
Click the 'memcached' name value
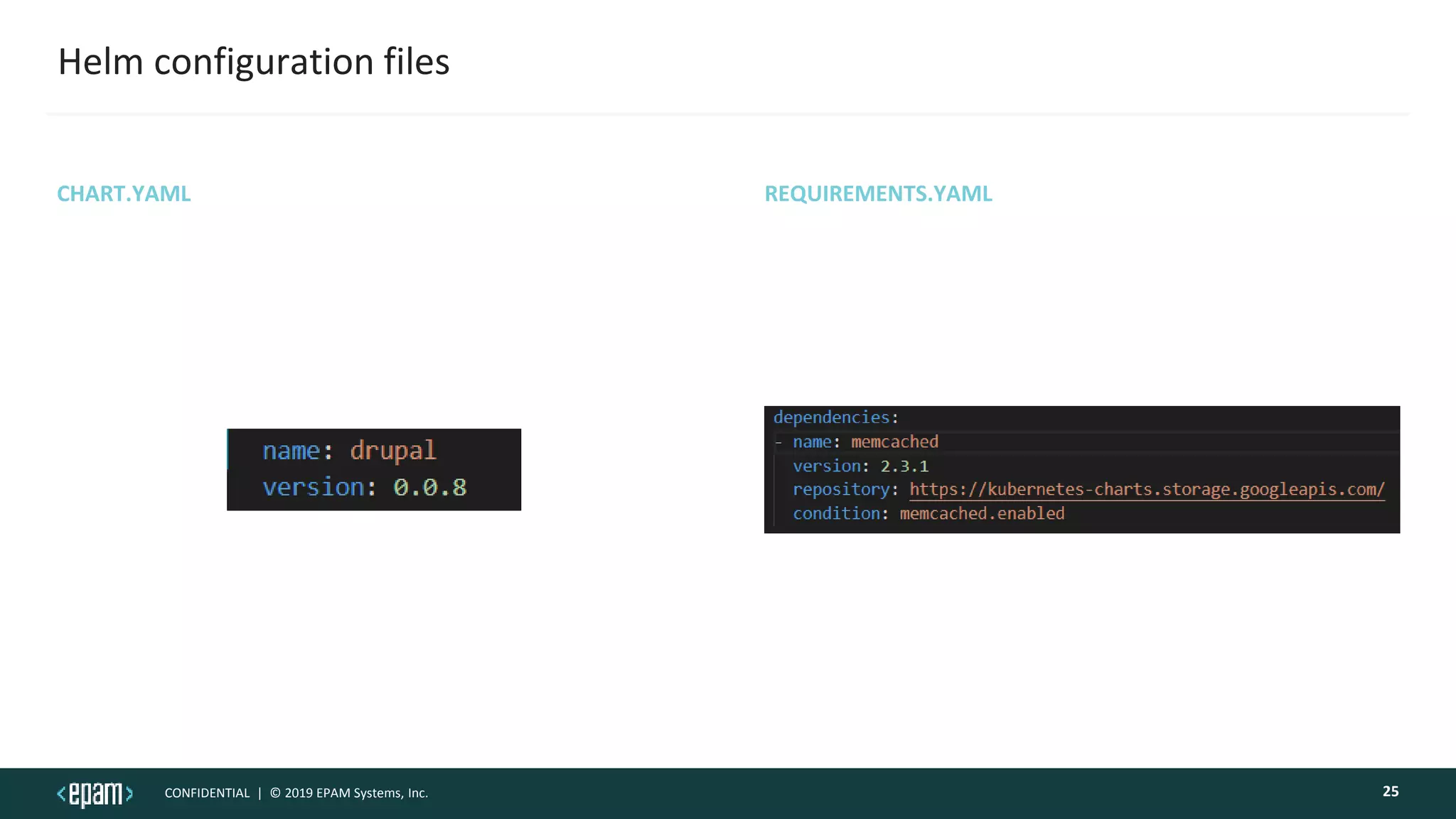[894, 442]
